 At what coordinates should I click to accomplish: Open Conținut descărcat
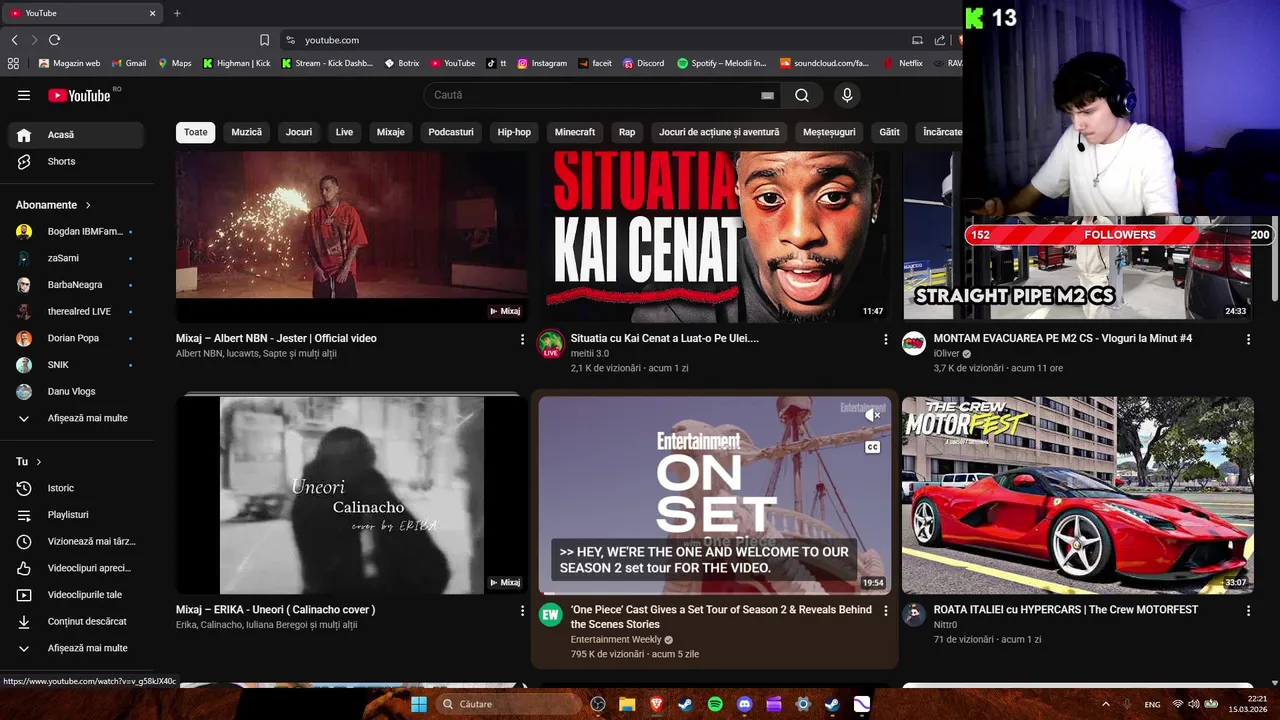[76, 622]
